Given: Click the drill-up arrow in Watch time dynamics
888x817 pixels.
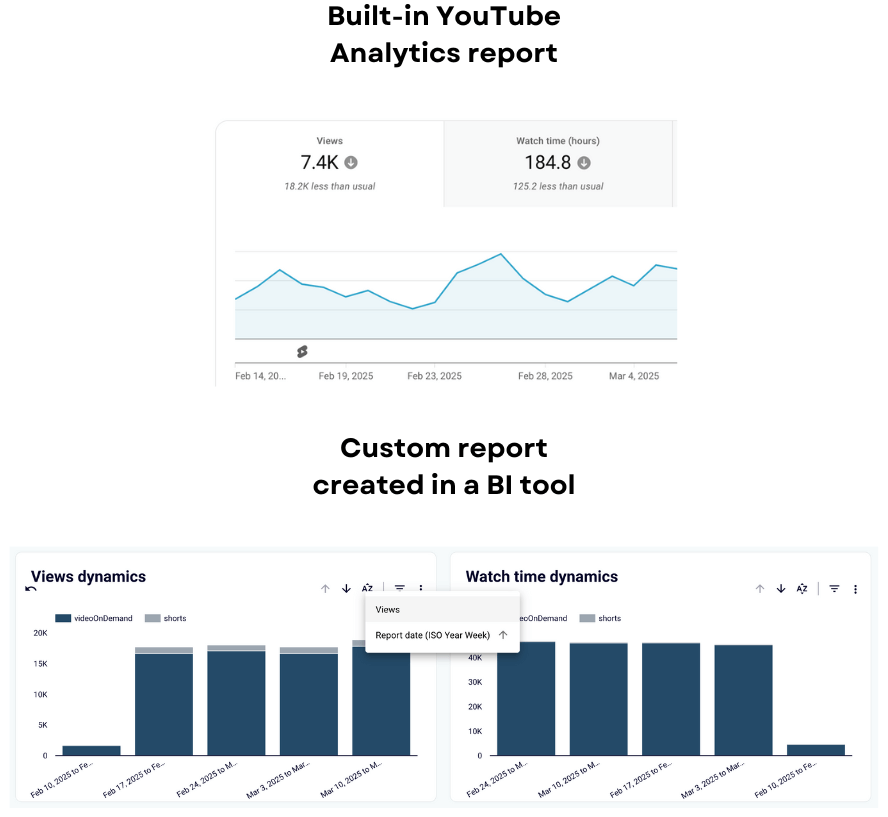Looking at the screenshot, I should [760, 589].
